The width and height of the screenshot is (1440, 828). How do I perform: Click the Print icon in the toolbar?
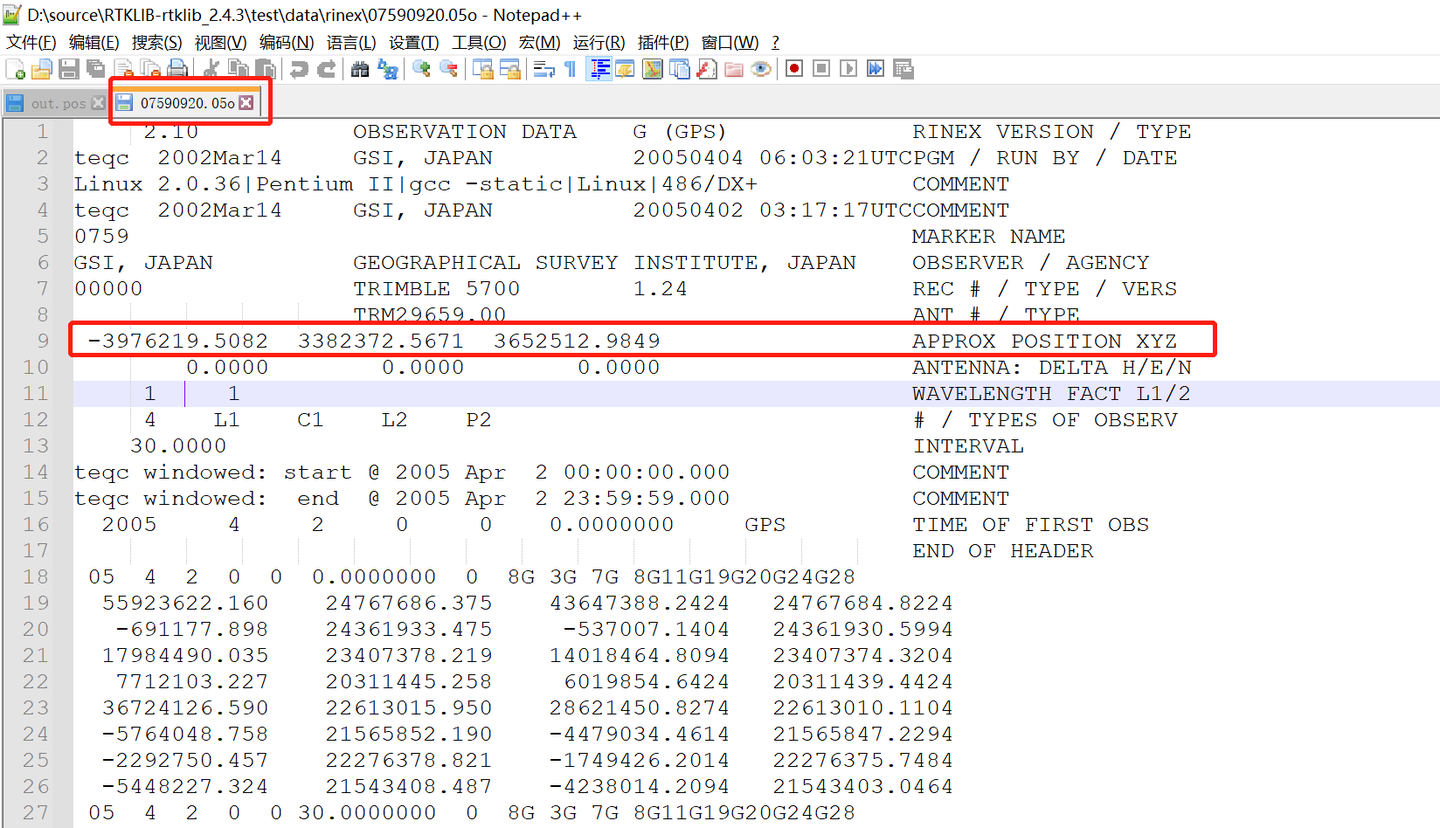(x=177, y=69)
